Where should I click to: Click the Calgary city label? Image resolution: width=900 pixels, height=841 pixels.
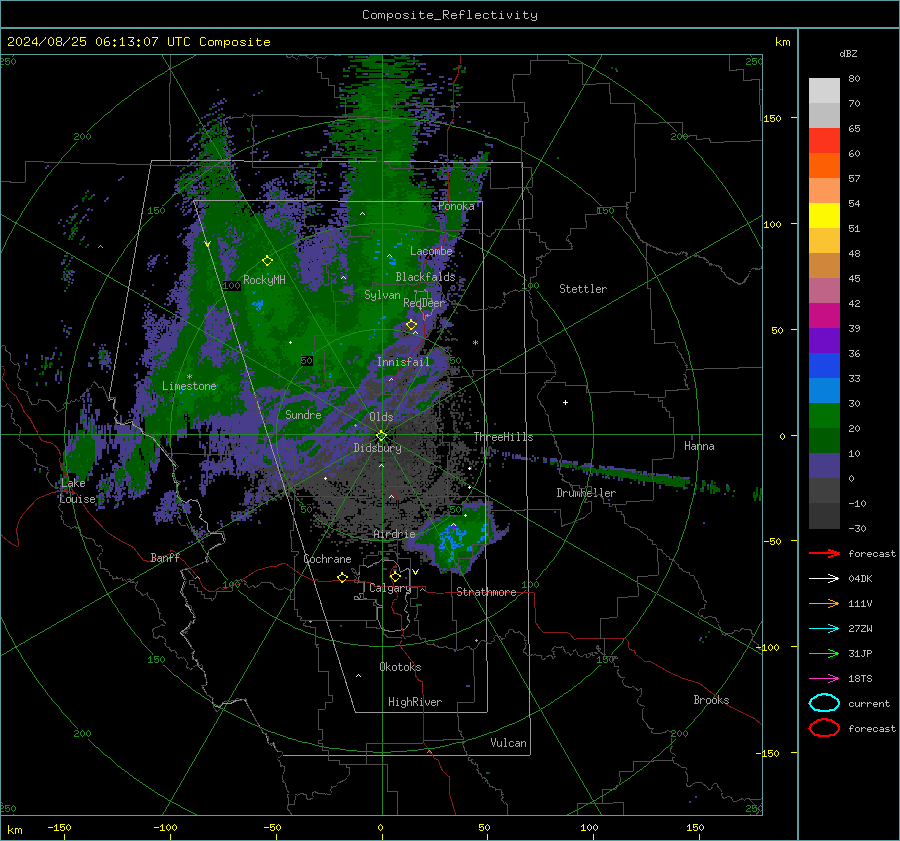[390, 588]
